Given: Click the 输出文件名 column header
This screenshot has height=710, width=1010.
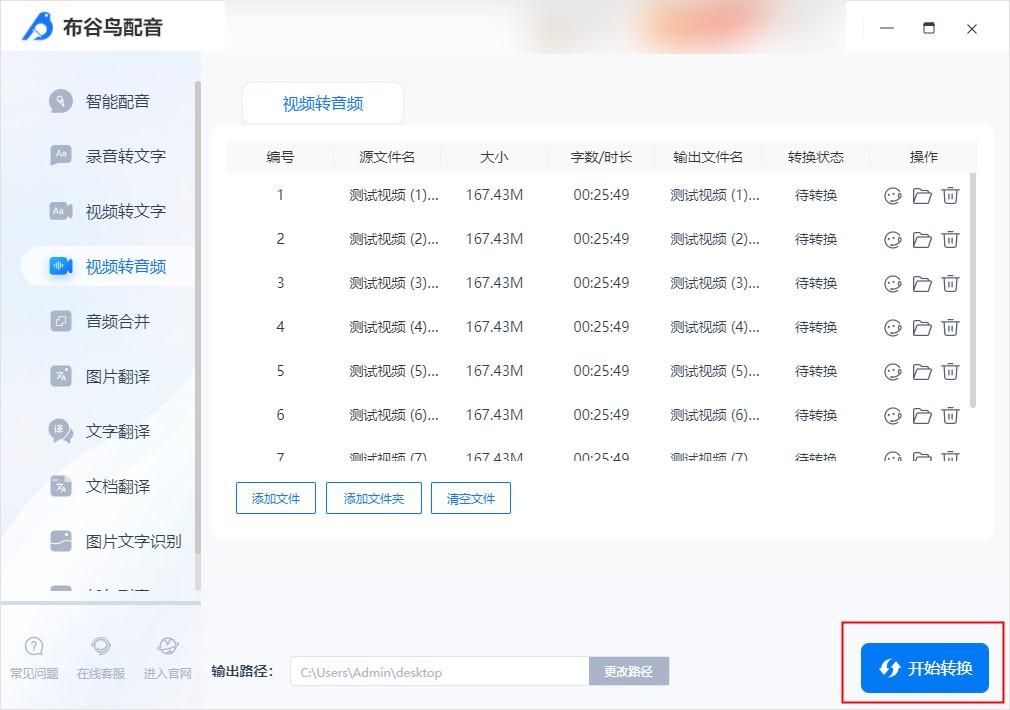Looking at the screenshot, I should coord(708,157).
